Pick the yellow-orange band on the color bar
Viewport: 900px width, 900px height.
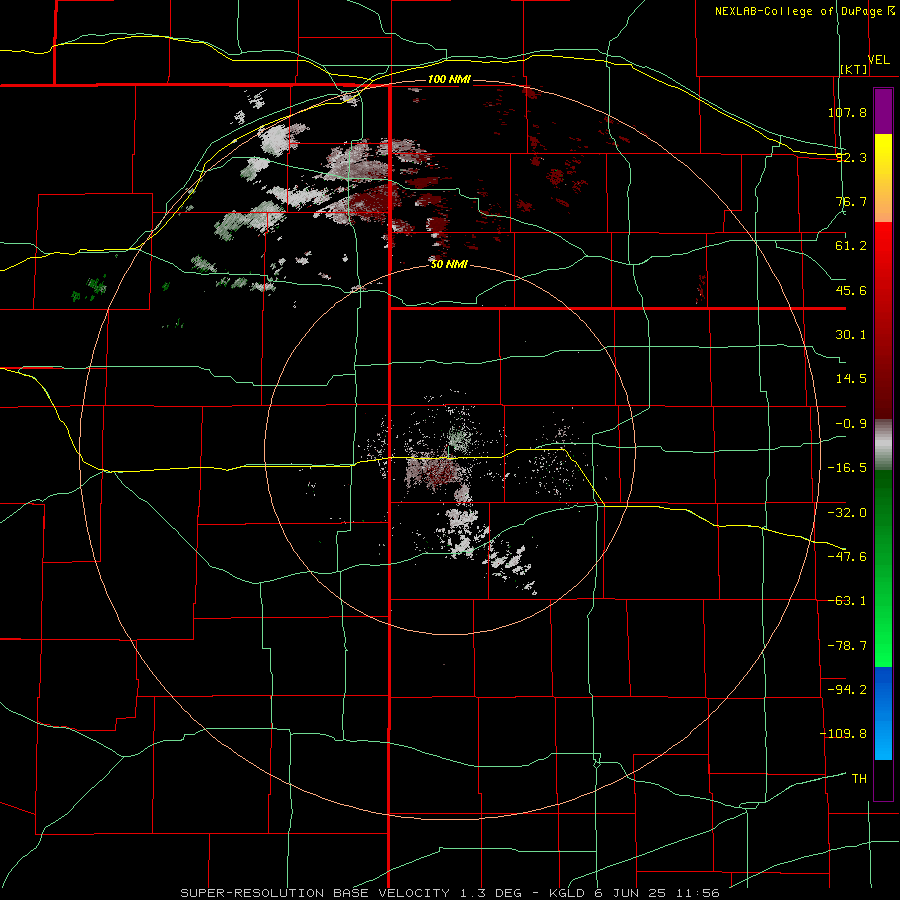pos(883,178)
